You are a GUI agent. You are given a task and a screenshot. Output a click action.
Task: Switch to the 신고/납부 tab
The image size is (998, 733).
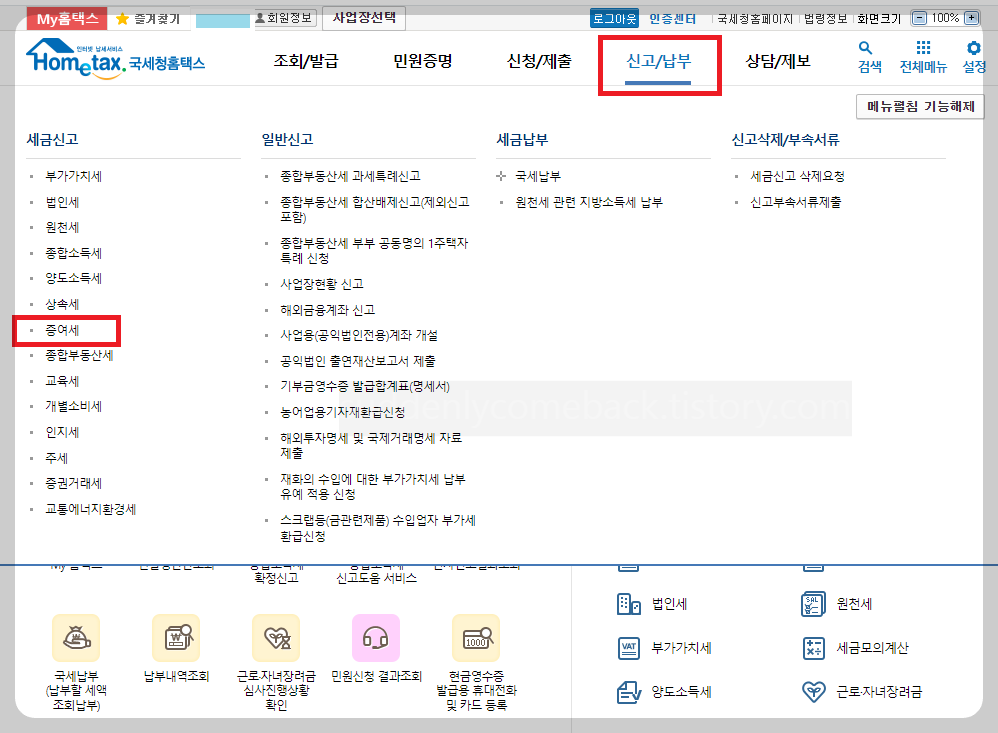[x=660, y=60]
